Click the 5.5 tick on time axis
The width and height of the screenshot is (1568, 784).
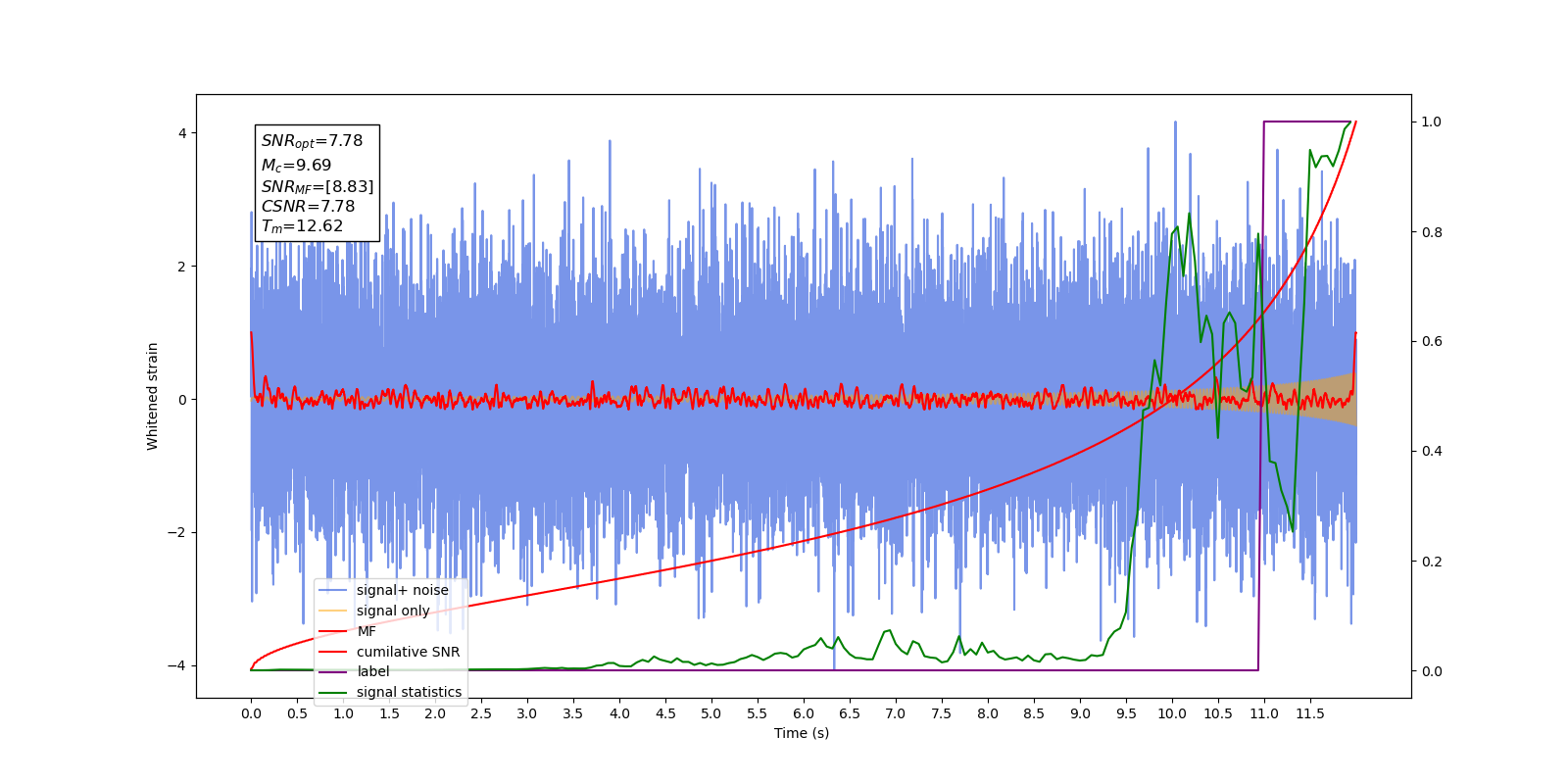click(758, 713)
